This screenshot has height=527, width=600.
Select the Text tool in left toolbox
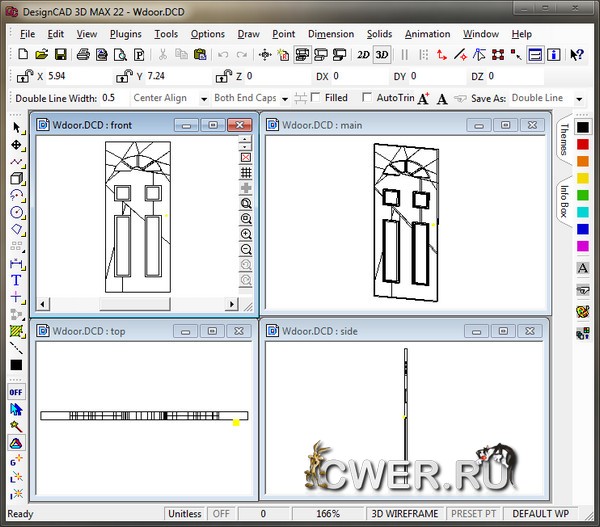point(16,280)
